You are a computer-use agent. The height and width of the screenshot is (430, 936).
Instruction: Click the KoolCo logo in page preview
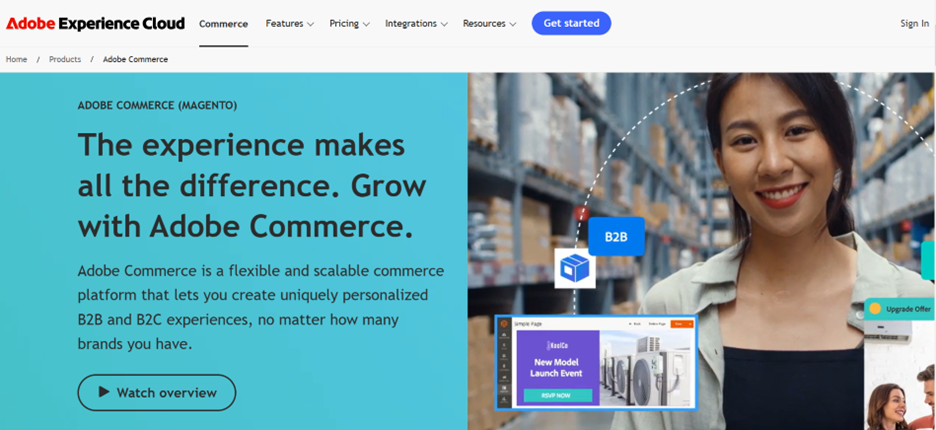[558, 345]
